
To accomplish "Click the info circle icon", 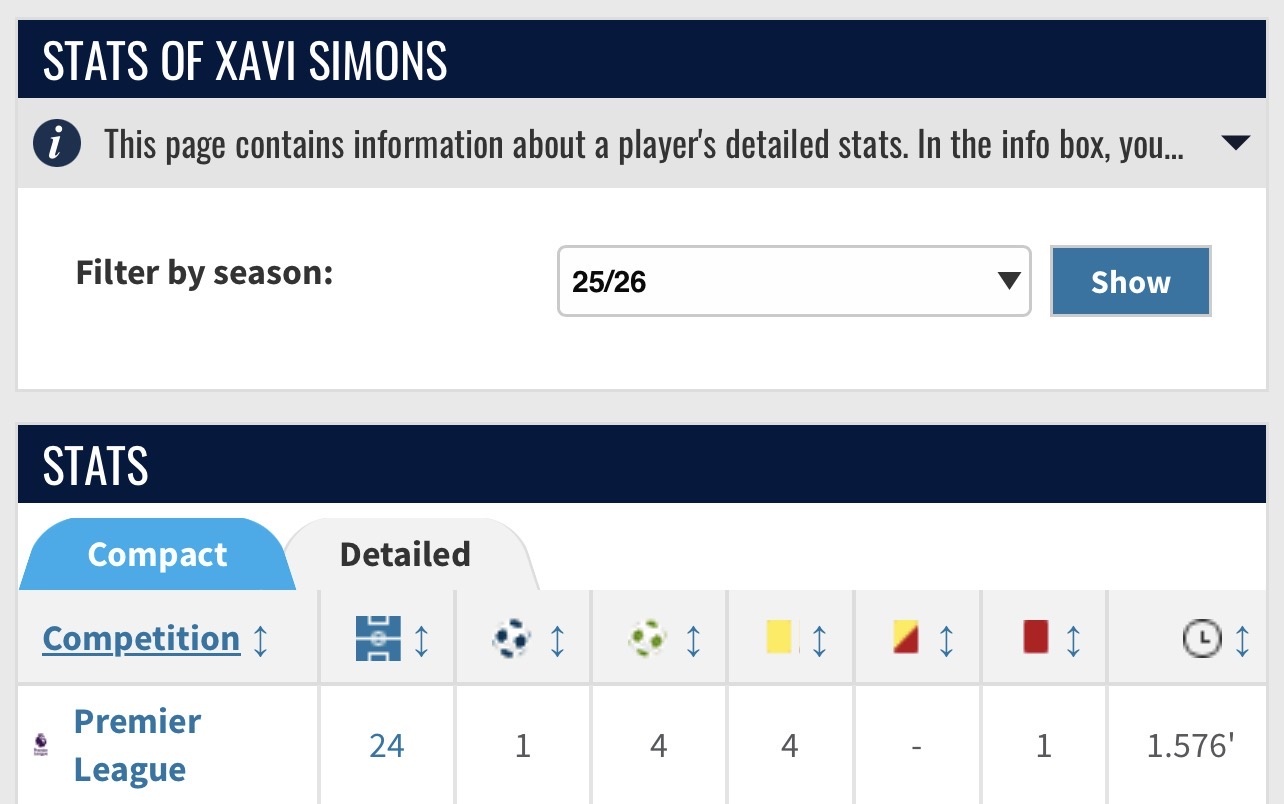I will pos(57,144).
